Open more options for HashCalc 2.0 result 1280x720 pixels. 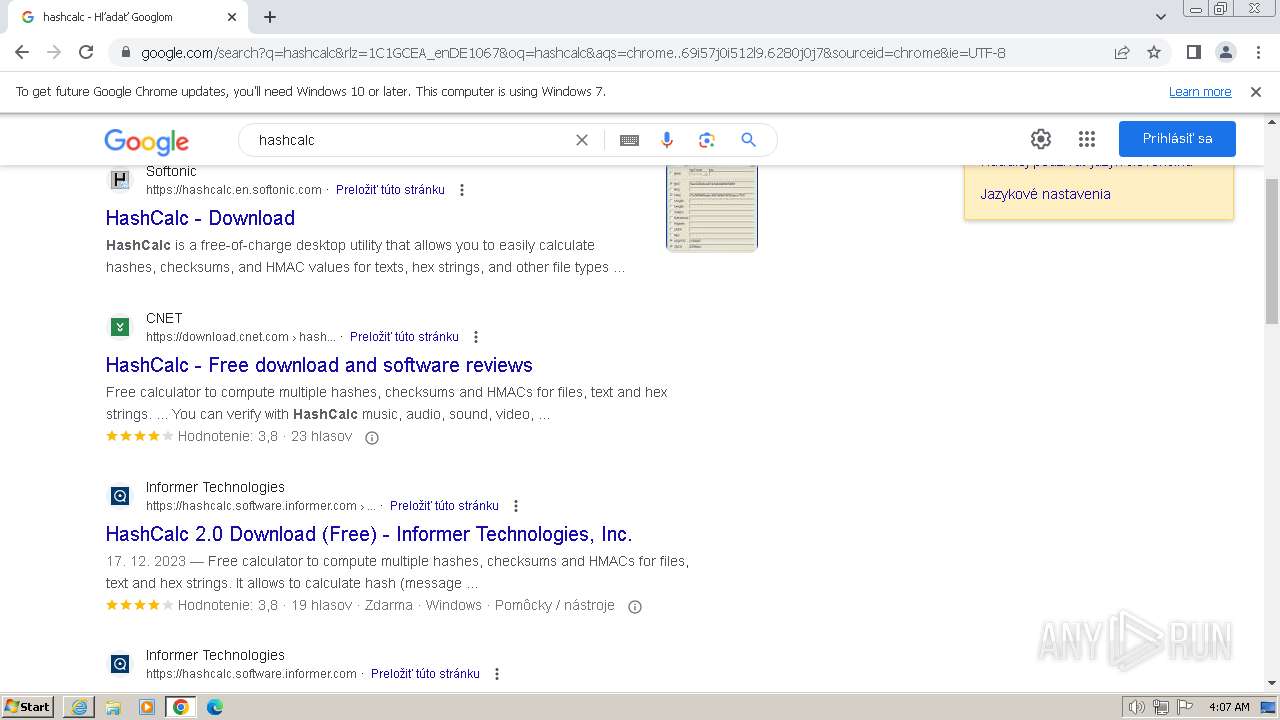(x=516, y=506)
